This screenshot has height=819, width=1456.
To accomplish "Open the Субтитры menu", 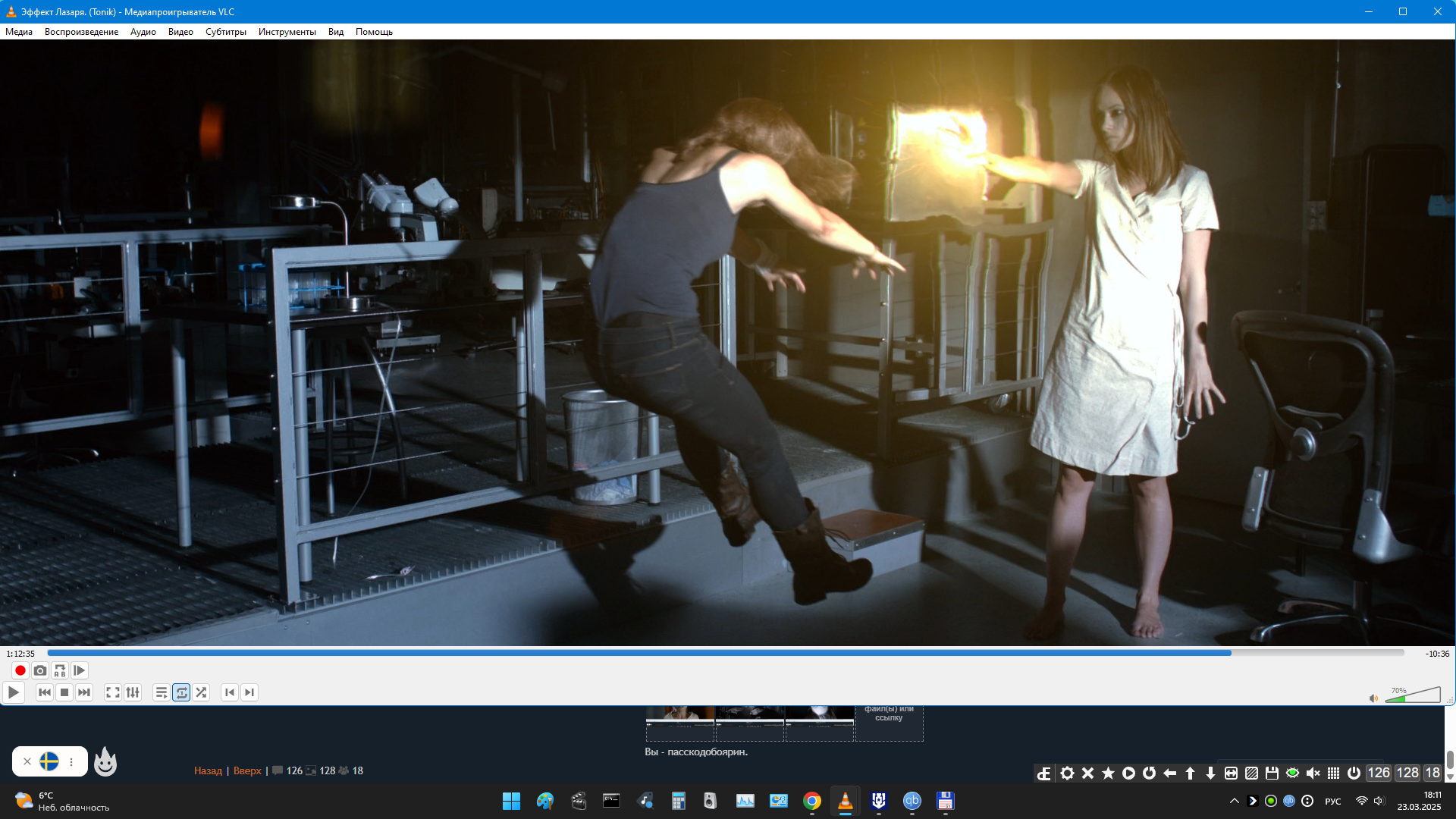I will click(x=226, y=32).
